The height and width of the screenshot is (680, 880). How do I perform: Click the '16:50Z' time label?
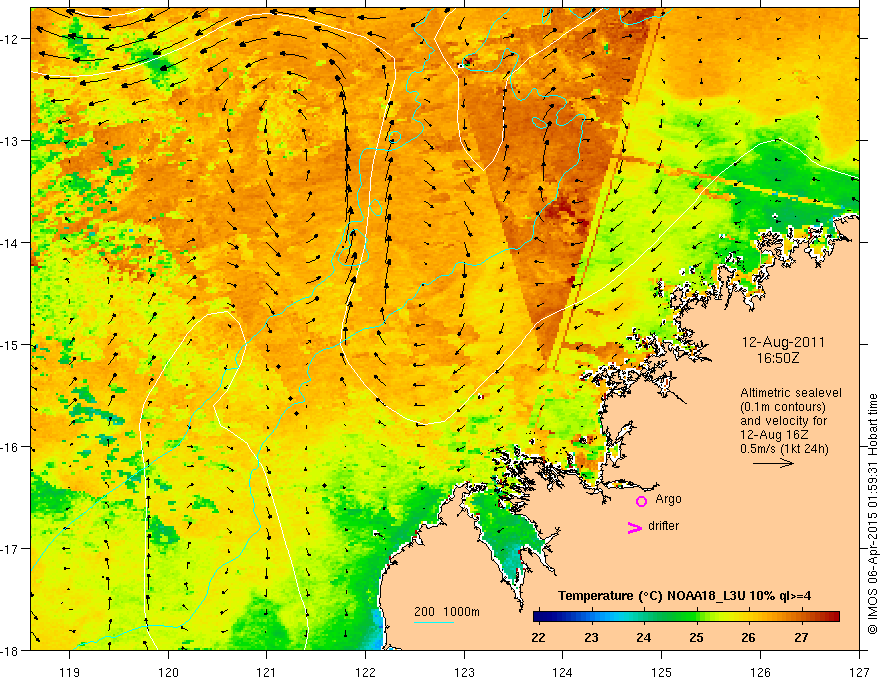pyautogui.click(x=778, y=358)
